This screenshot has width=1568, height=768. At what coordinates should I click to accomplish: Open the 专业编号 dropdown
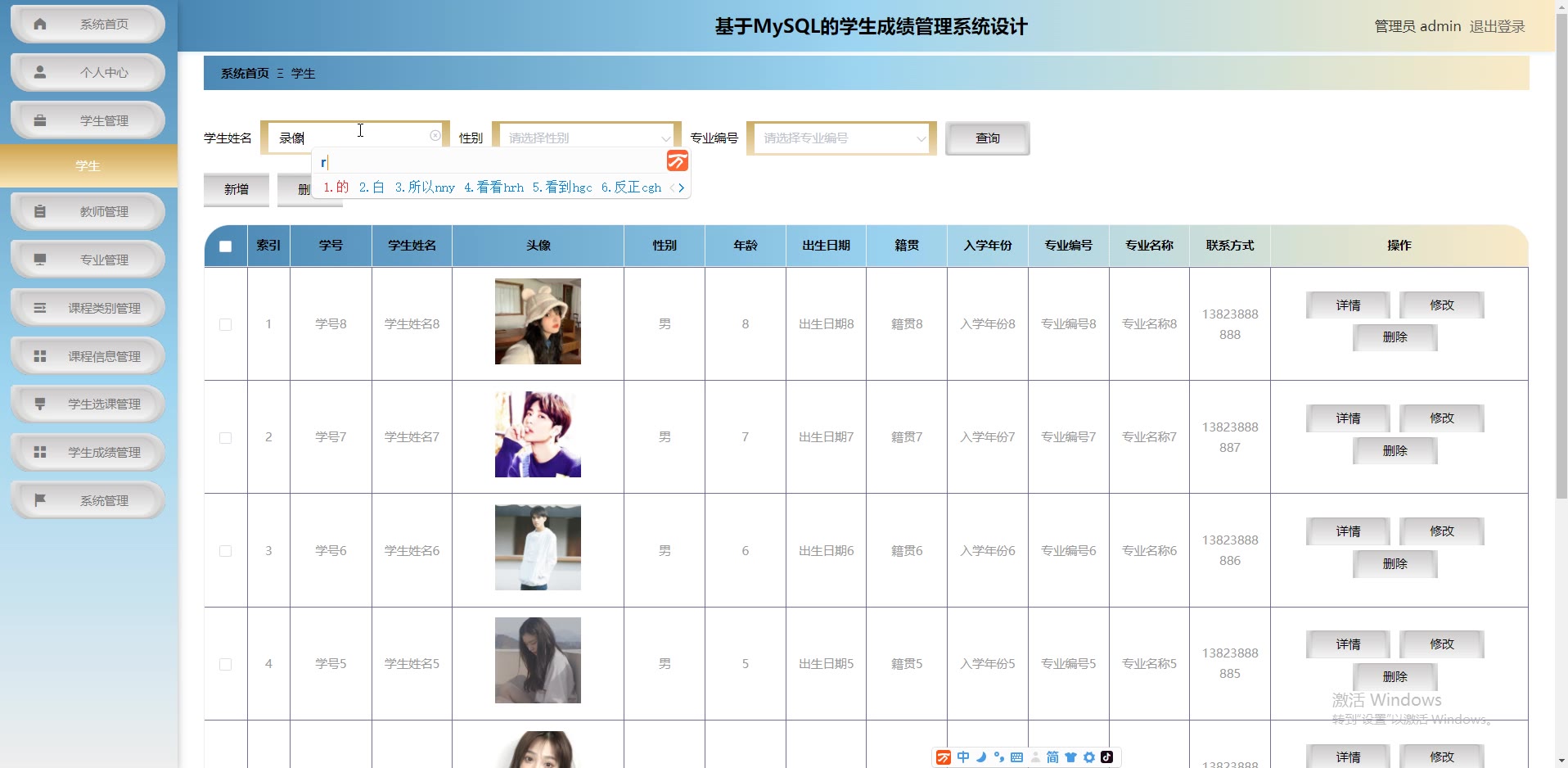841,138
